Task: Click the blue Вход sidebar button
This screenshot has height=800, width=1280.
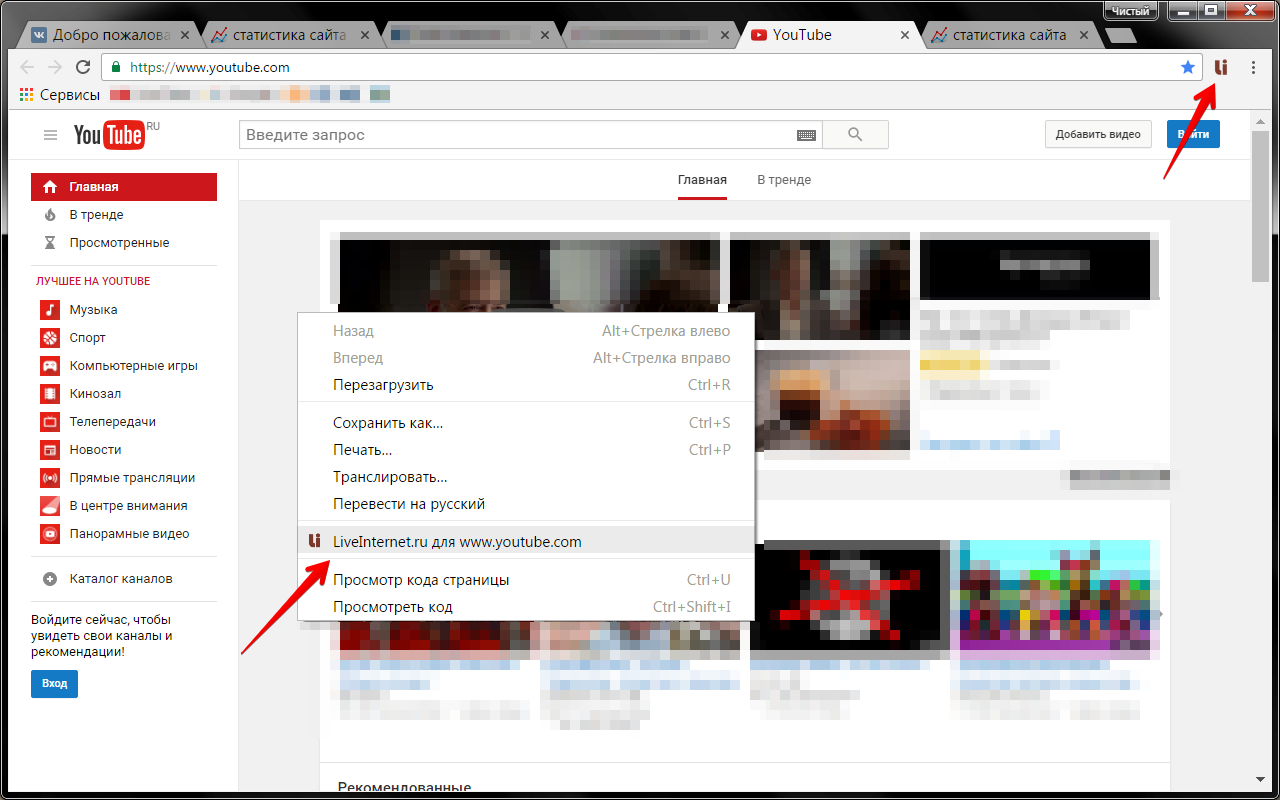Action: (x=54, y=684)
